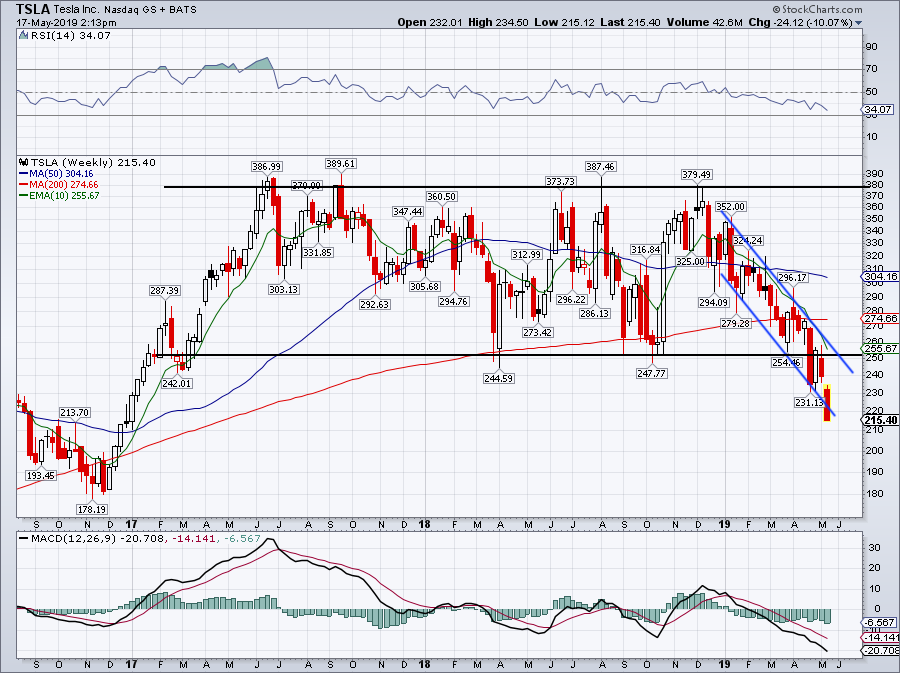Click the 274.66 price tag on right axis
The width and height of the screenshot is (900, 673).
click(x=880, y=318)
